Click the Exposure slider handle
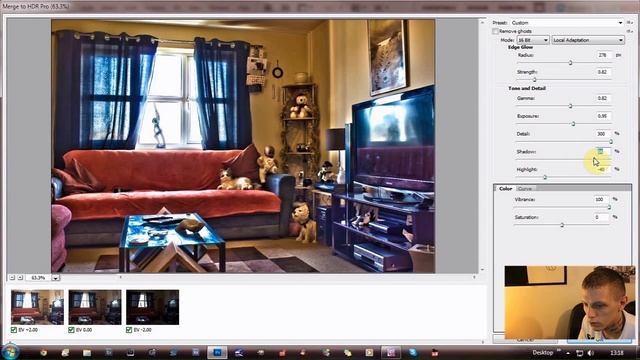 pos(573,124)
